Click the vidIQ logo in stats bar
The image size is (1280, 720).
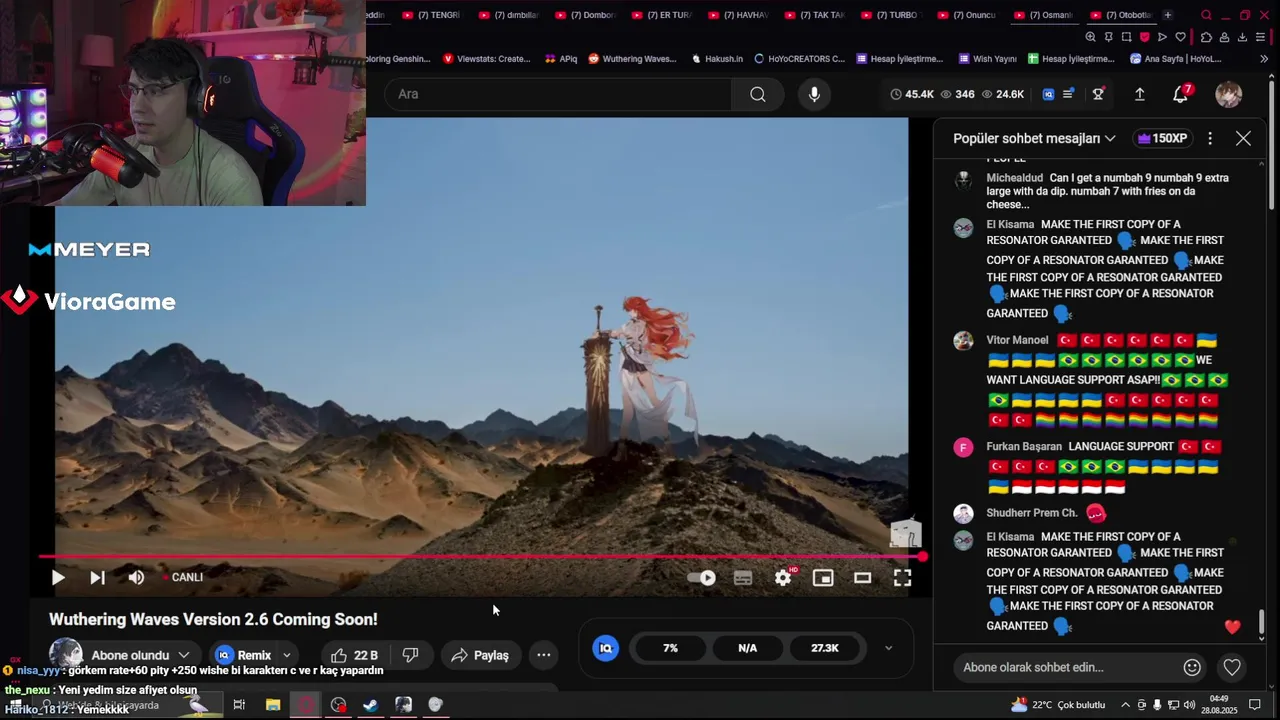tap(605, 648)
